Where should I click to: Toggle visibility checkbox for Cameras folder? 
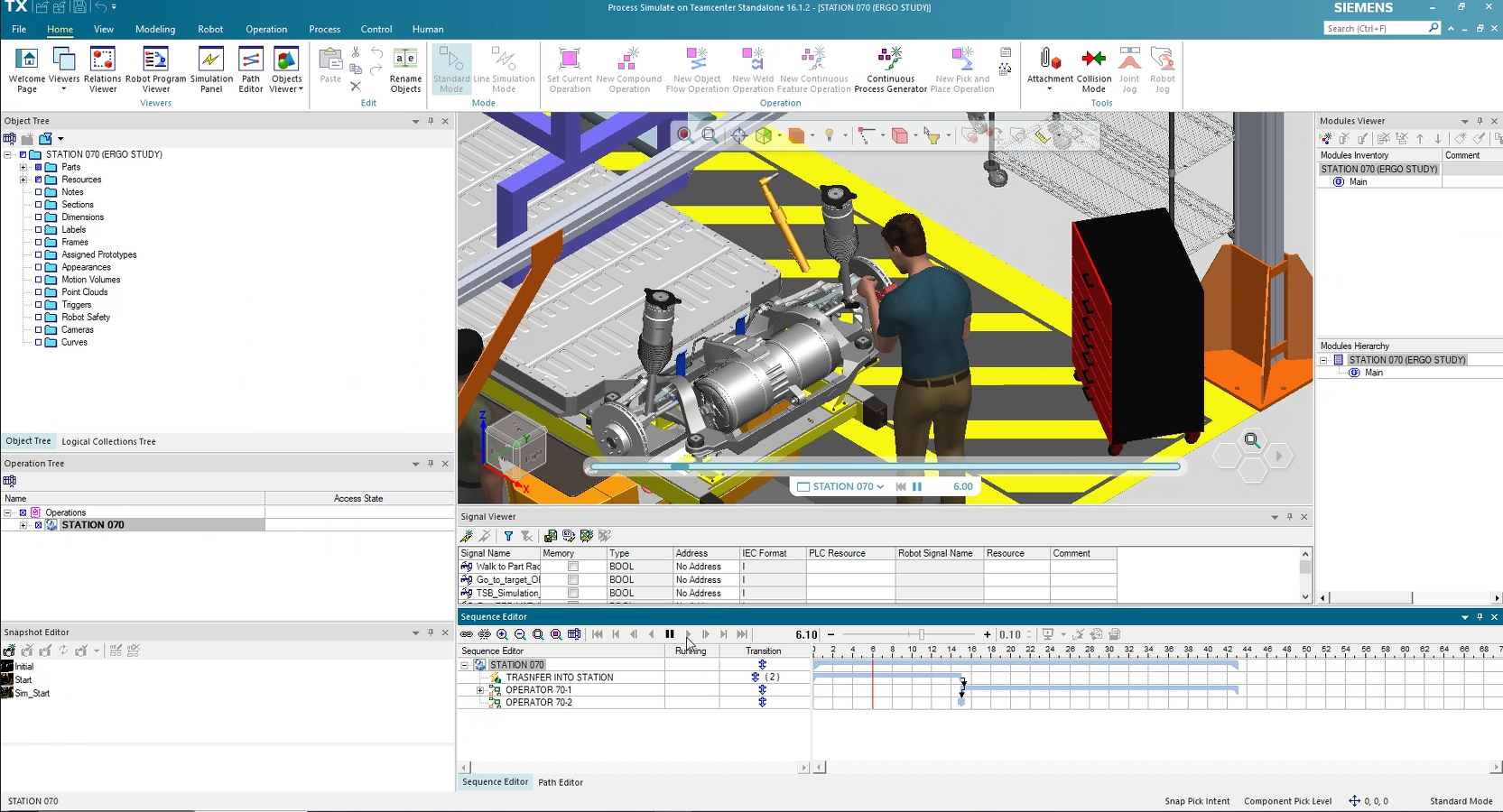39,330
